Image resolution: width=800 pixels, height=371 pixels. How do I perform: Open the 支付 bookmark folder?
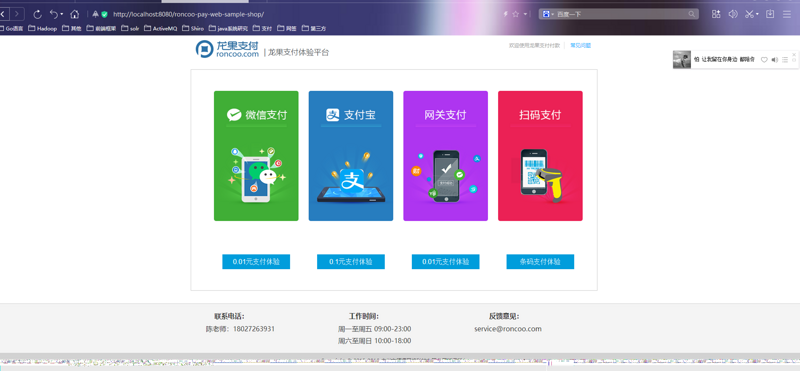(262, 29)
